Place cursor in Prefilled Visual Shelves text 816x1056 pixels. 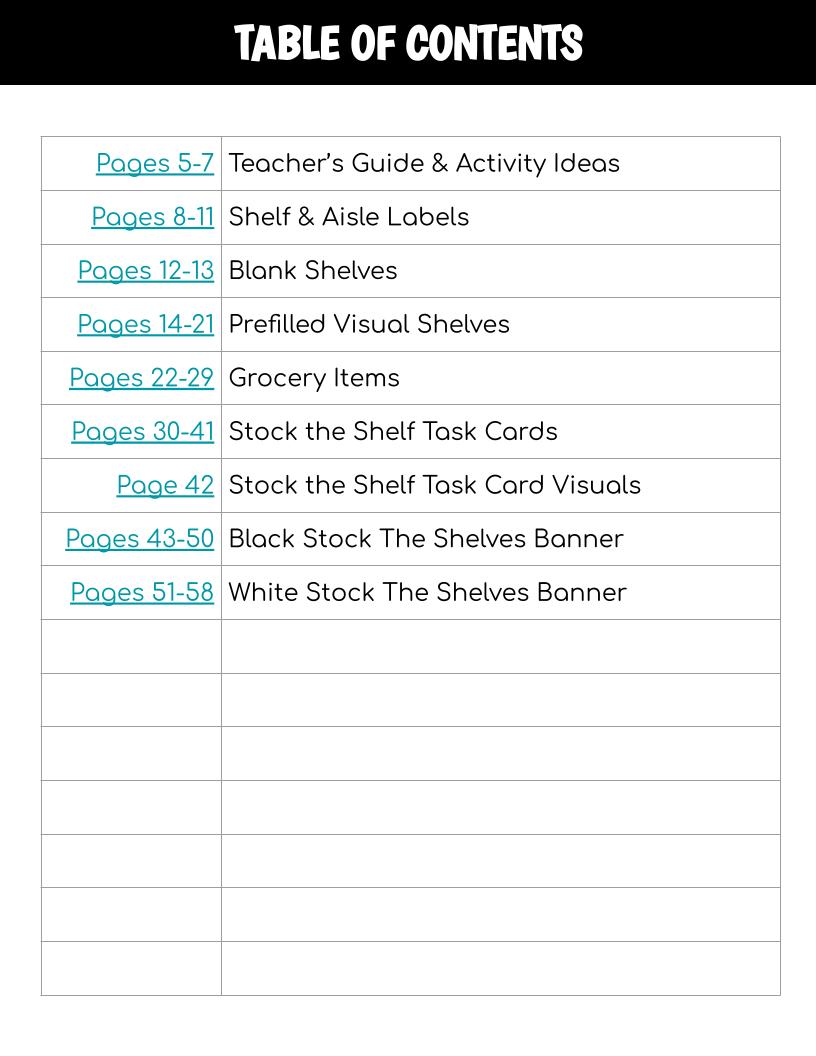(x=369, y=325)
